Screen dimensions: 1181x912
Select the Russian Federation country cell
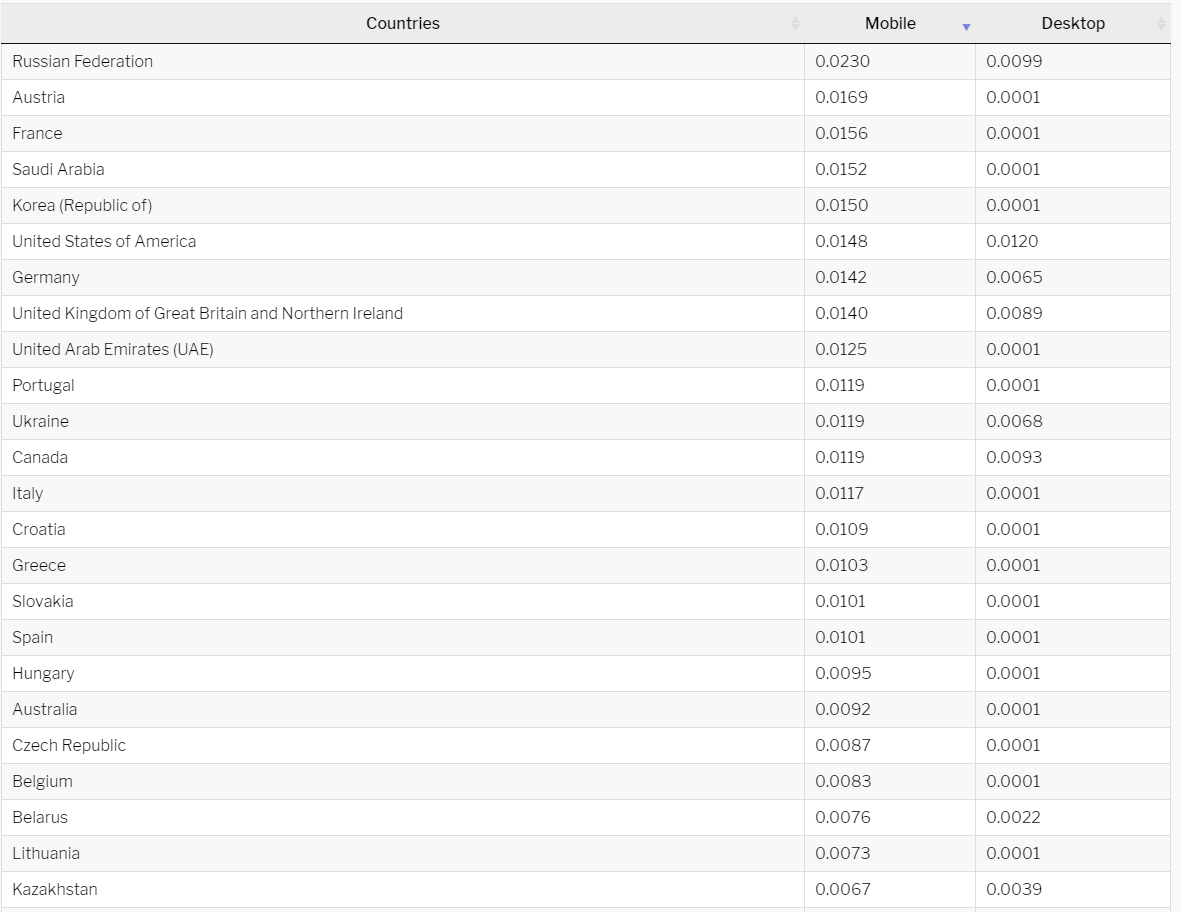click(x=83, y=61)
